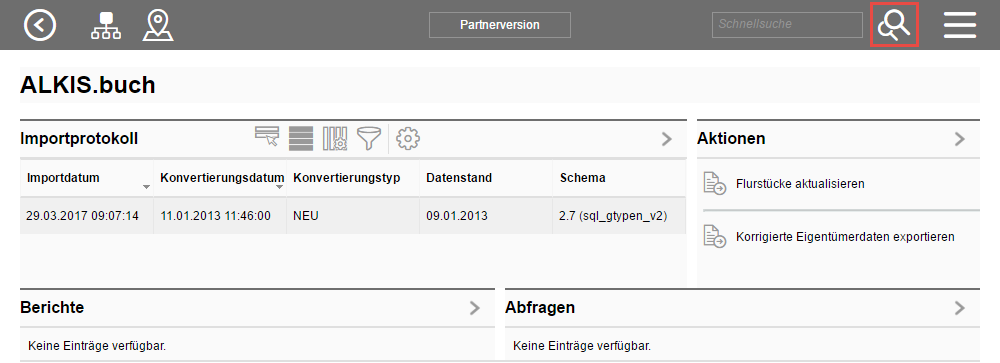The width and height of the screenshot is (1000, 363).
Task: Click the Datenstand column header
Action: (x=459, y=178)
